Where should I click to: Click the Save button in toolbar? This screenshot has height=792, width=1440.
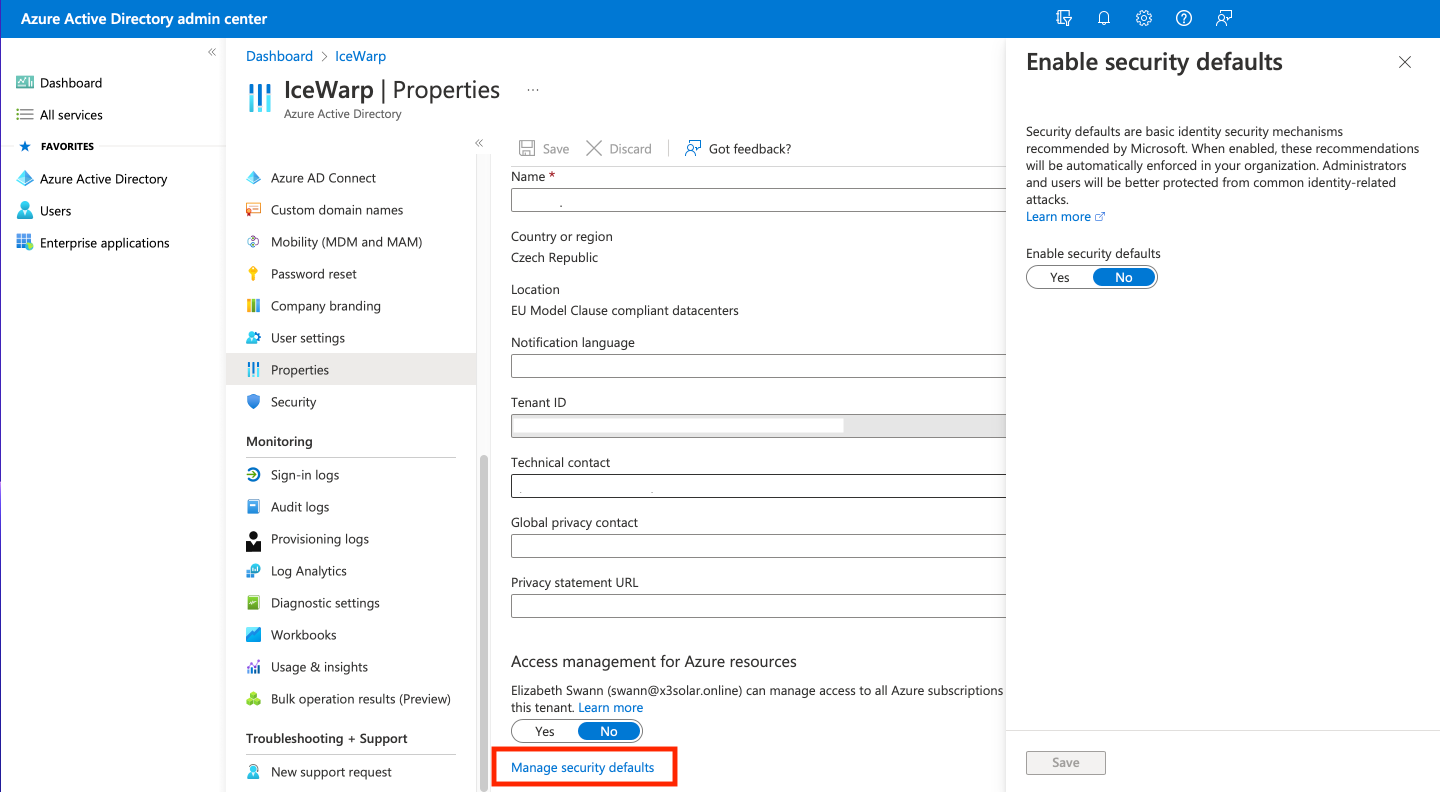pos(544,148)
